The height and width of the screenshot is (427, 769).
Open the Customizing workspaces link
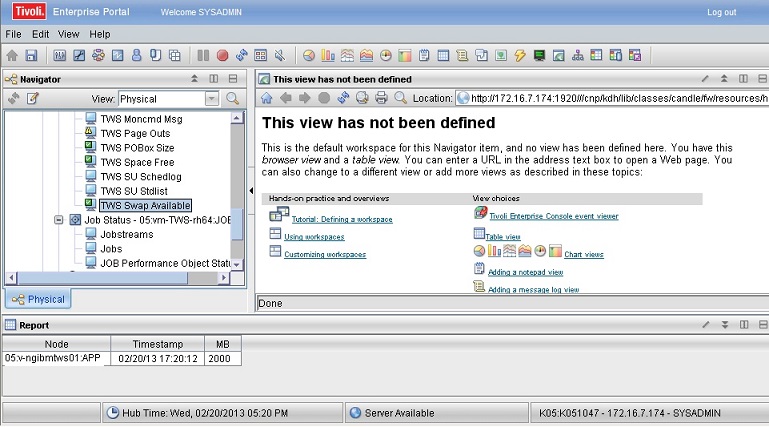(x=325, y=254)
